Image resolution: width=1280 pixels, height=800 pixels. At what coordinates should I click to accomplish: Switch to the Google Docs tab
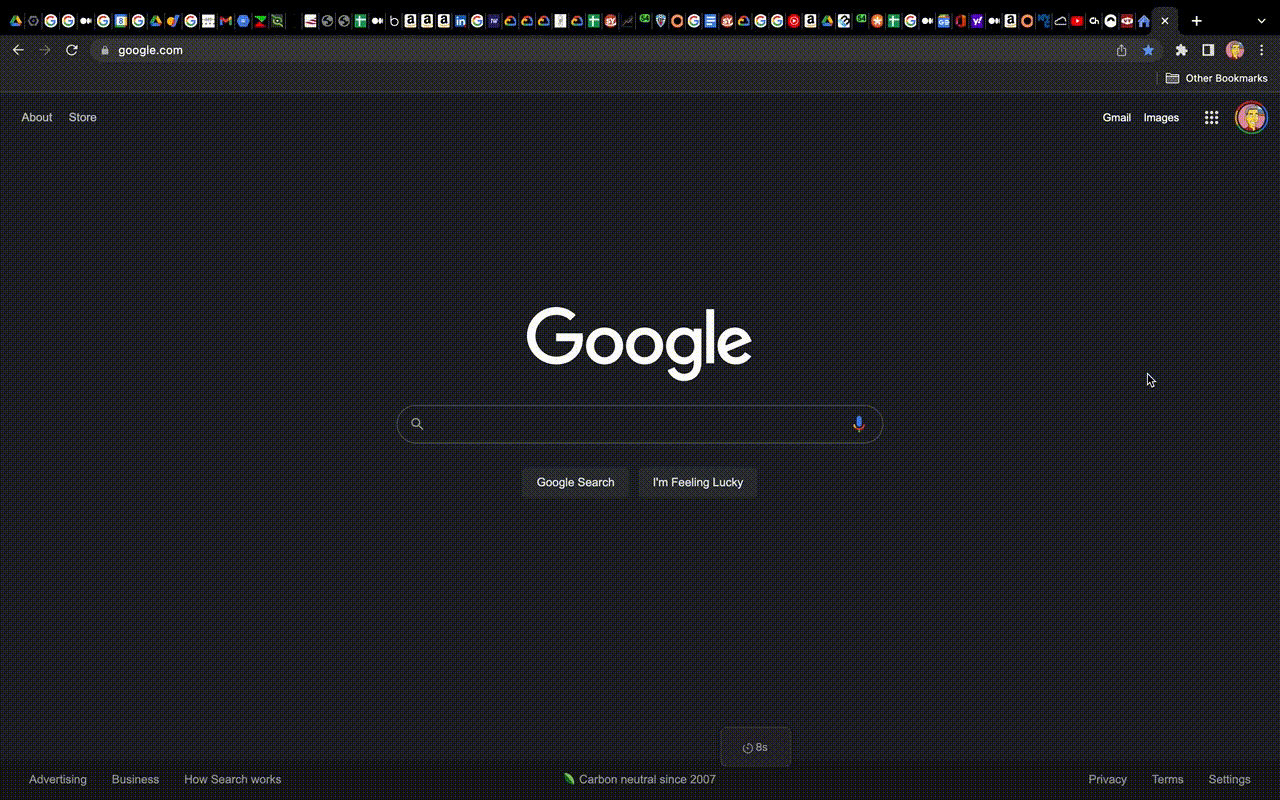point(710,21)
